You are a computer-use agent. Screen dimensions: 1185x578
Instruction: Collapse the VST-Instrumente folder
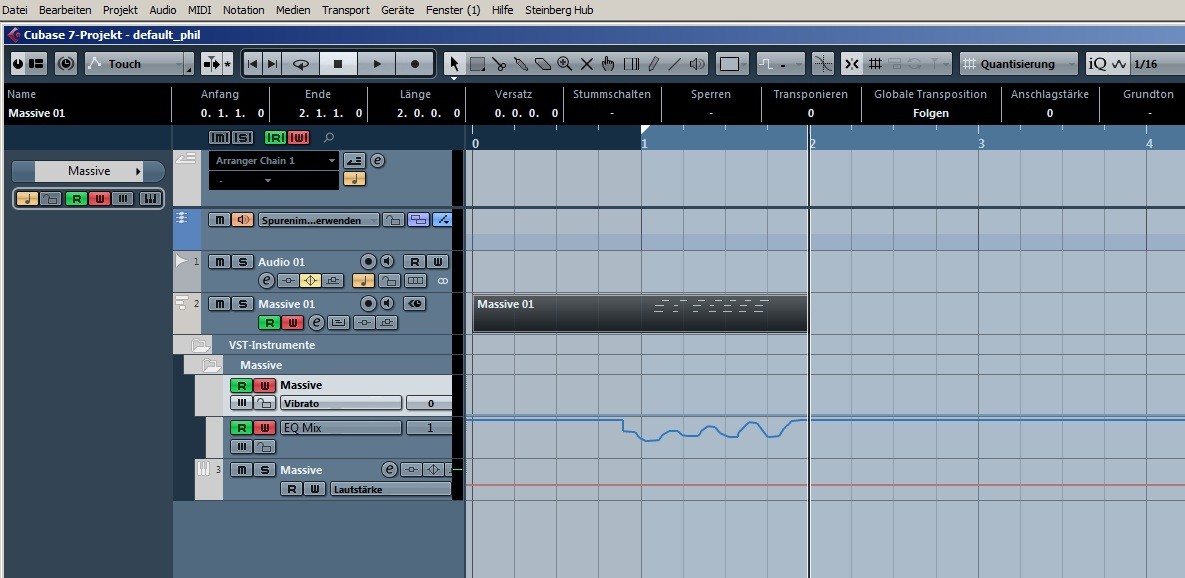pos(200,345)
